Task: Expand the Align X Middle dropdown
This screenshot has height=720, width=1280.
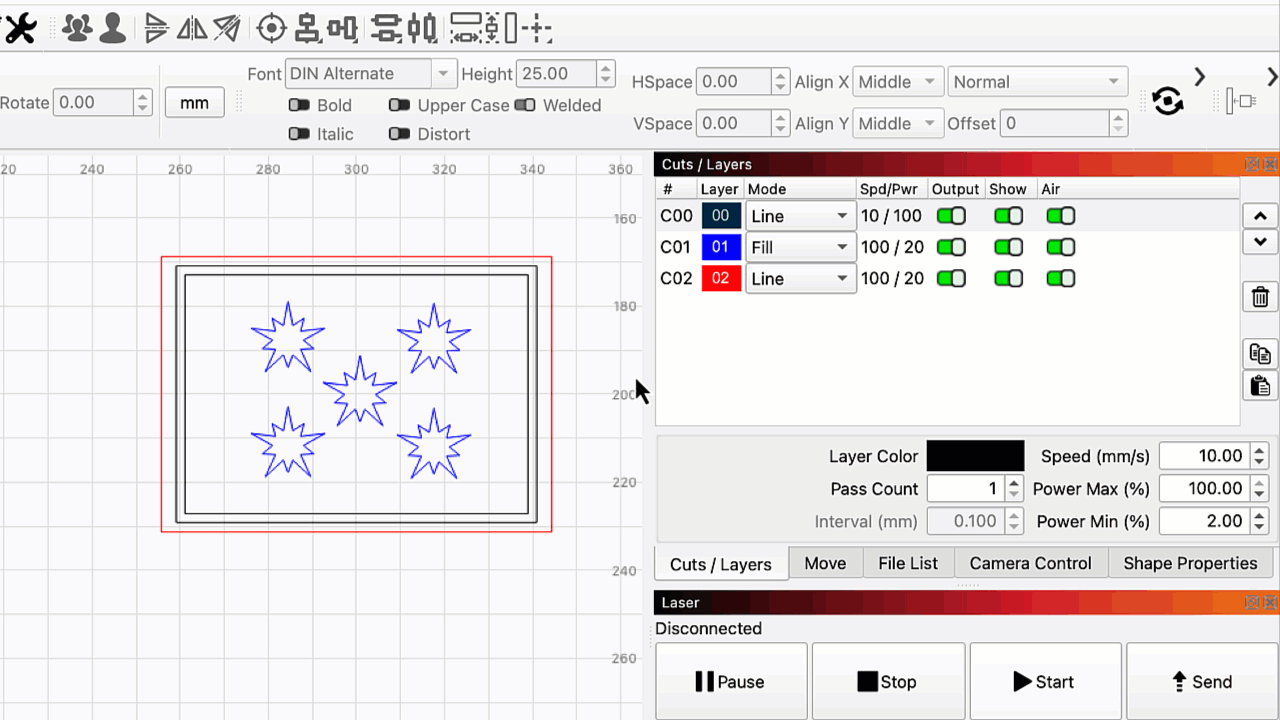Action: 898,82
